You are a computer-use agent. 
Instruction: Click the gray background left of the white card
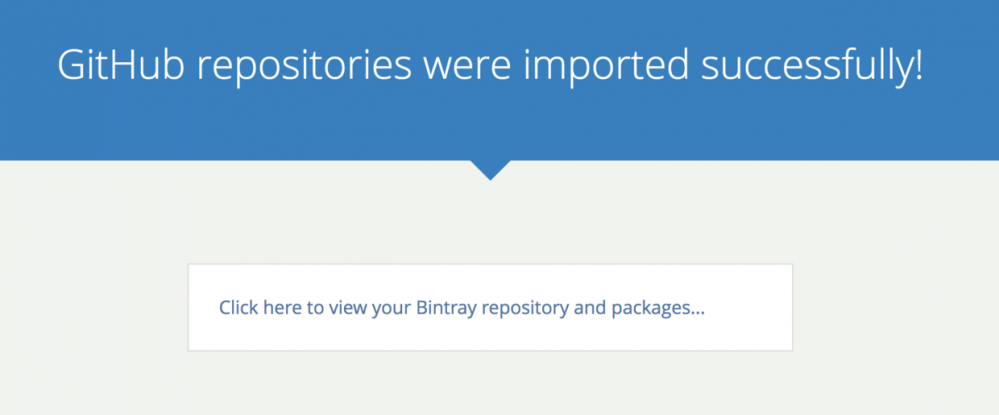click(x=95, y=308)
